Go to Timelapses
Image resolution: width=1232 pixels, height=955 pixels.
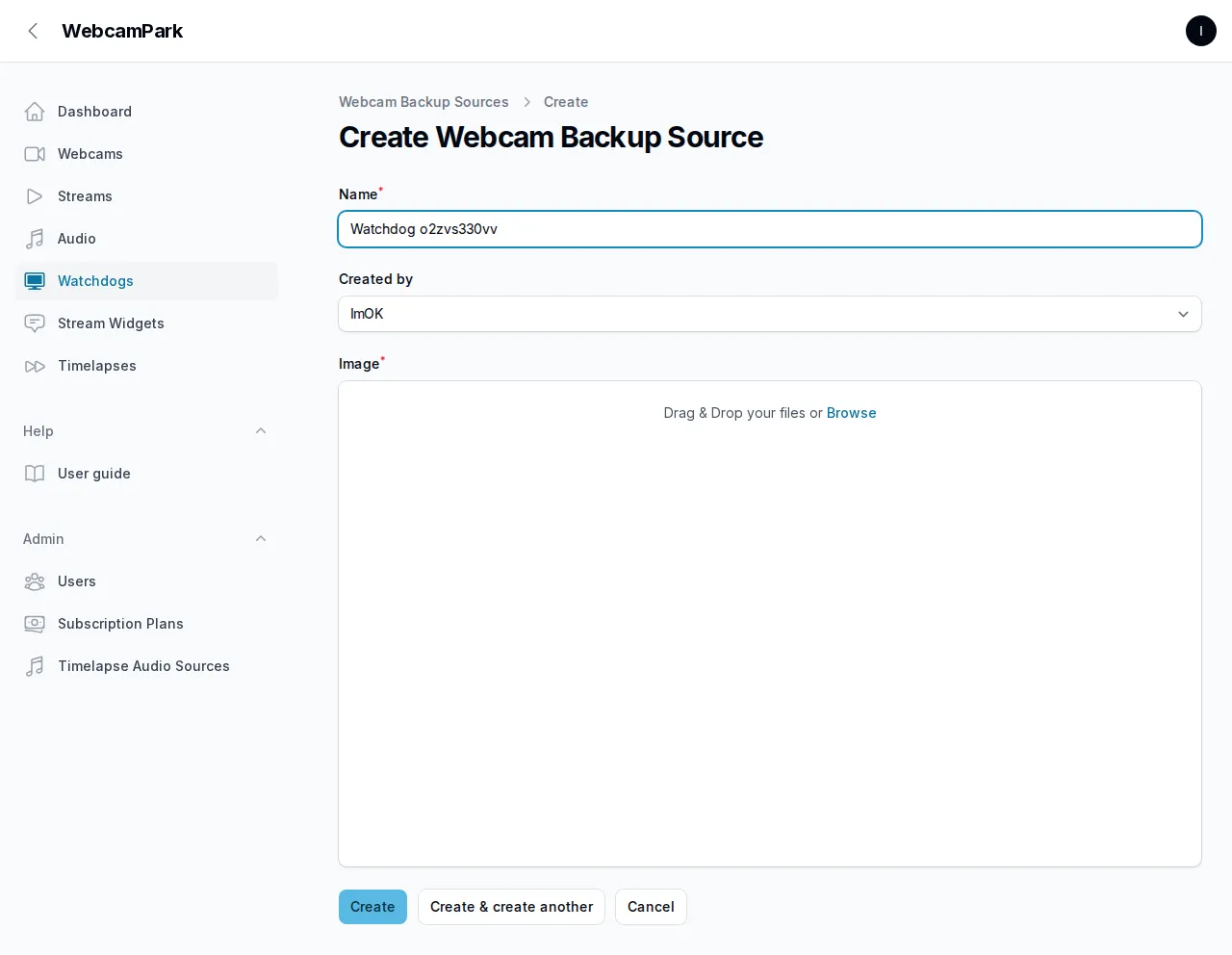point(146,366)
